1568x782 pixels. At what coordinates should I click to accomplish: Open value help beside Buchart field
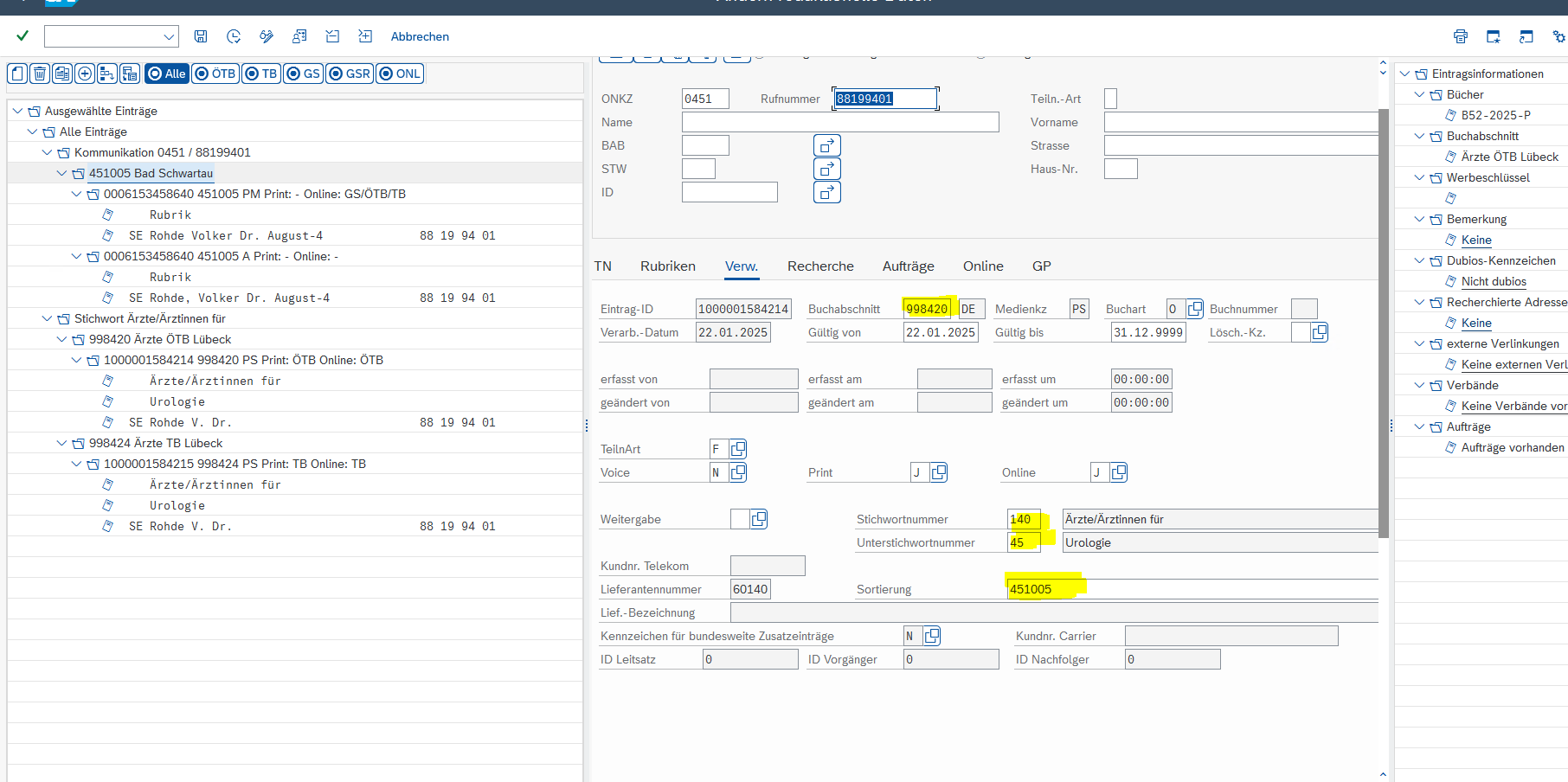click(x=1195, y=309)
